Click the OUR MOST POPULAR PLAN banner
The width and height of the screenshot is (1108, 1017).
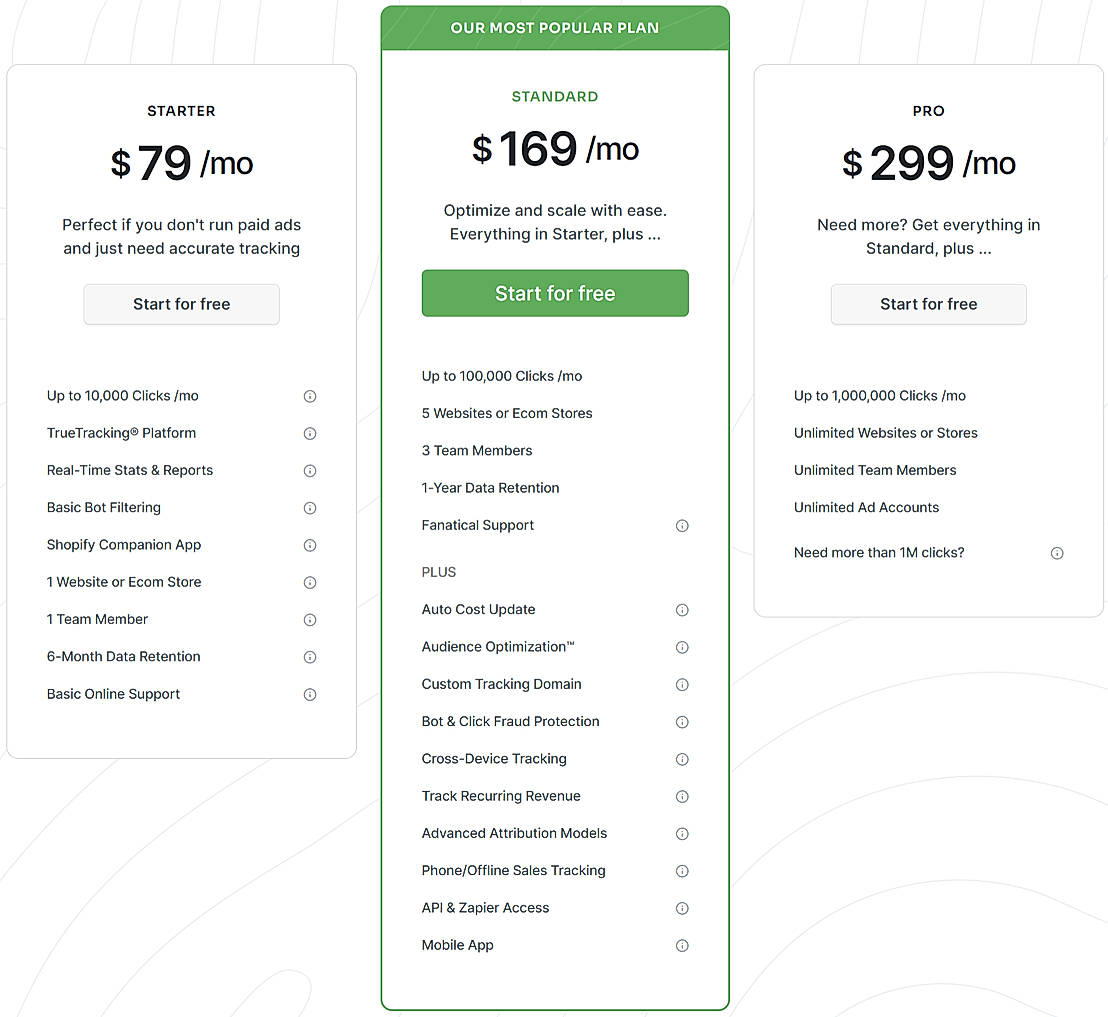[x=555, y=28]
